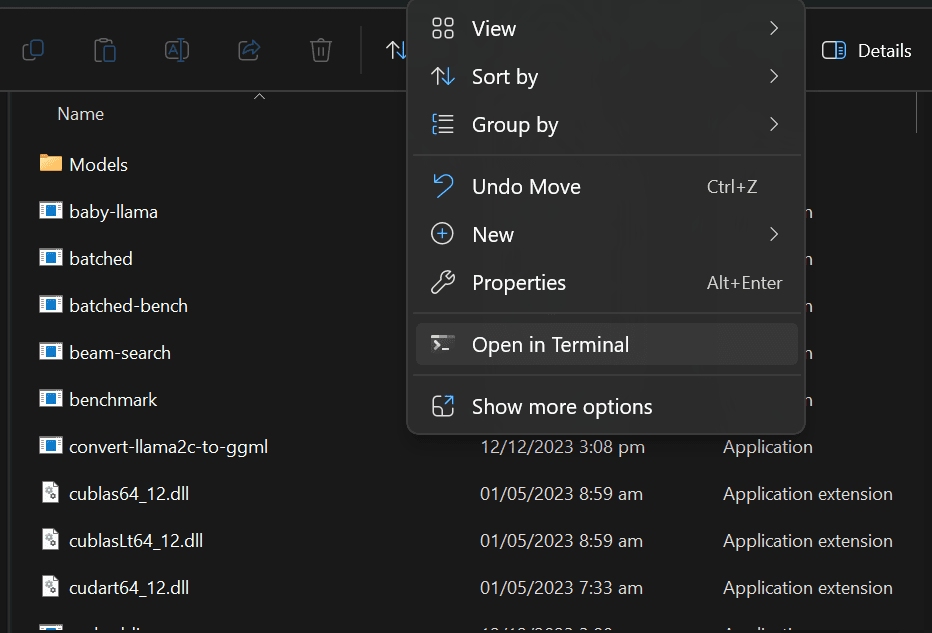Click the cublas64_12.dll gear file icon
Image resolution: width=932 pixels, height=633 pixels.
coord(51,492)
